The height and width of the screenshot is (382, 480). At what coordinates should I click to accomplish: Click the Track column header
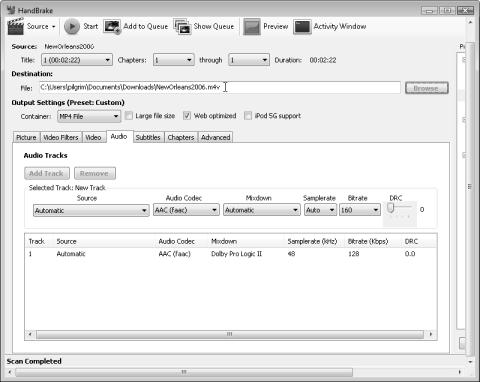tap(36, 241)
